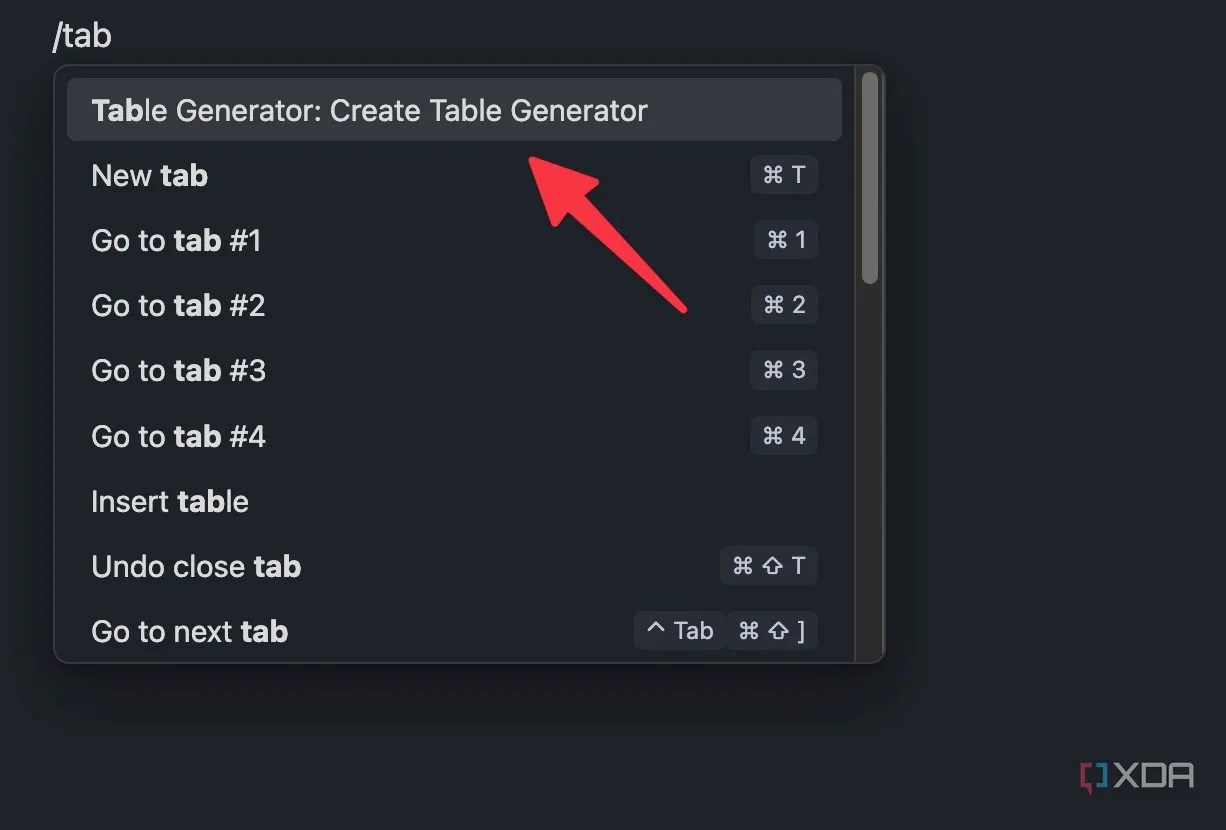Viewport: 1226px width, 830px height.
Task: Click the ⌘⇧T badge beside Undo close tab
Action: [769, 566]
